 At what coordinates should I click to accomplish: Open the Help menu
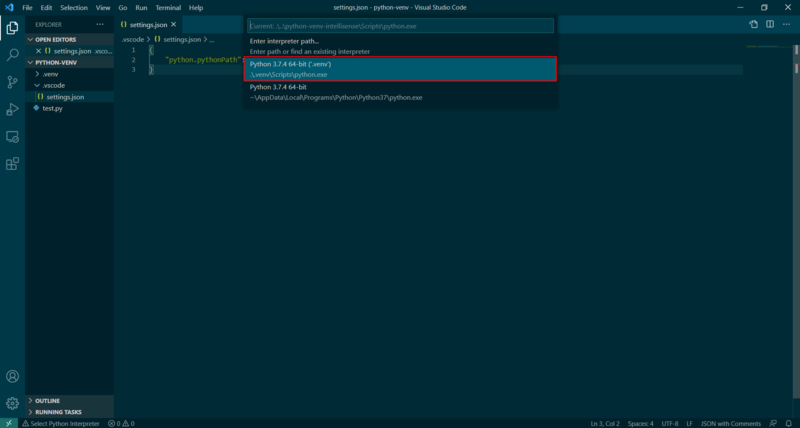(x=196, y=8)
